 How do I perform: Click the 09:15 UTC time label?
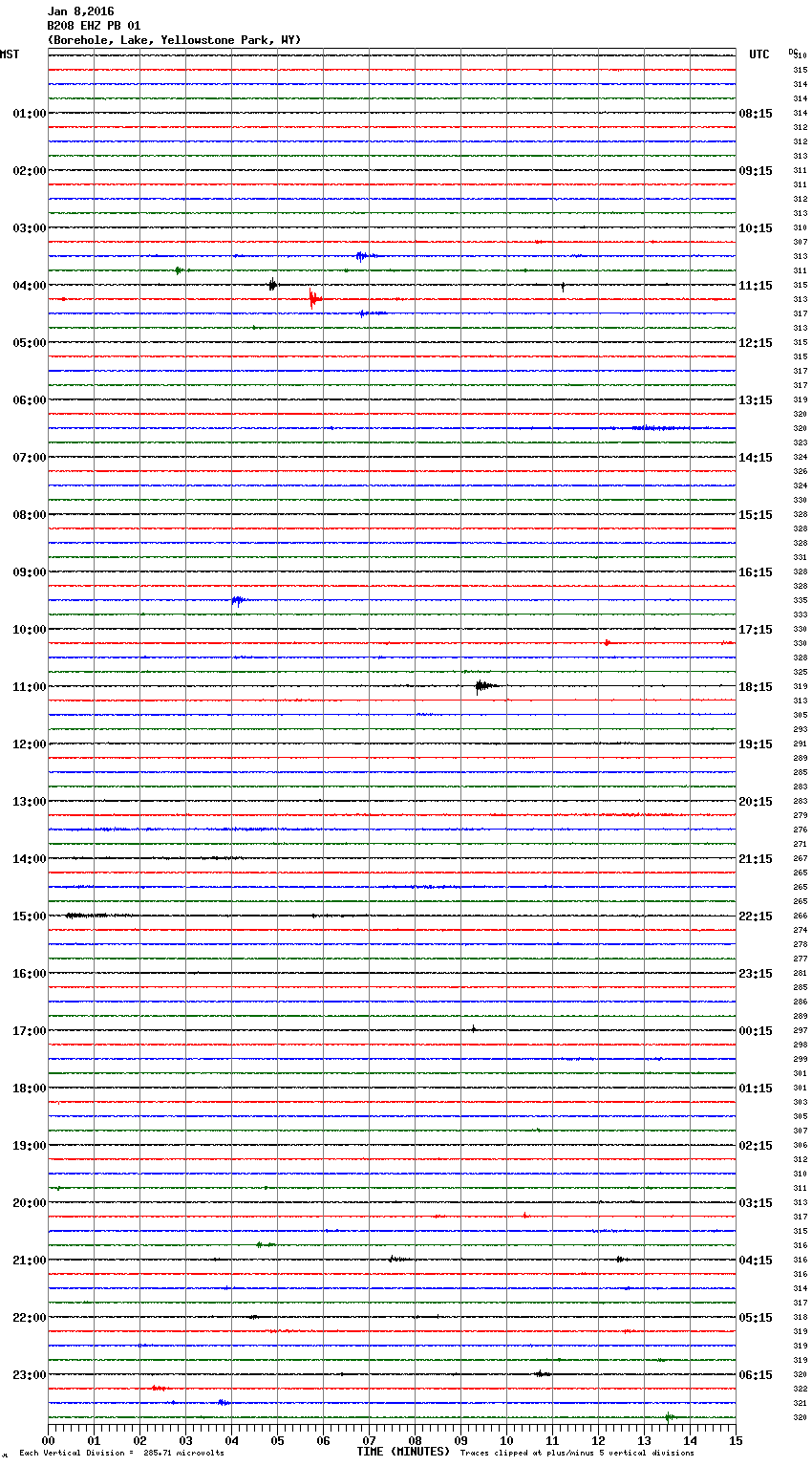[756, 171]
